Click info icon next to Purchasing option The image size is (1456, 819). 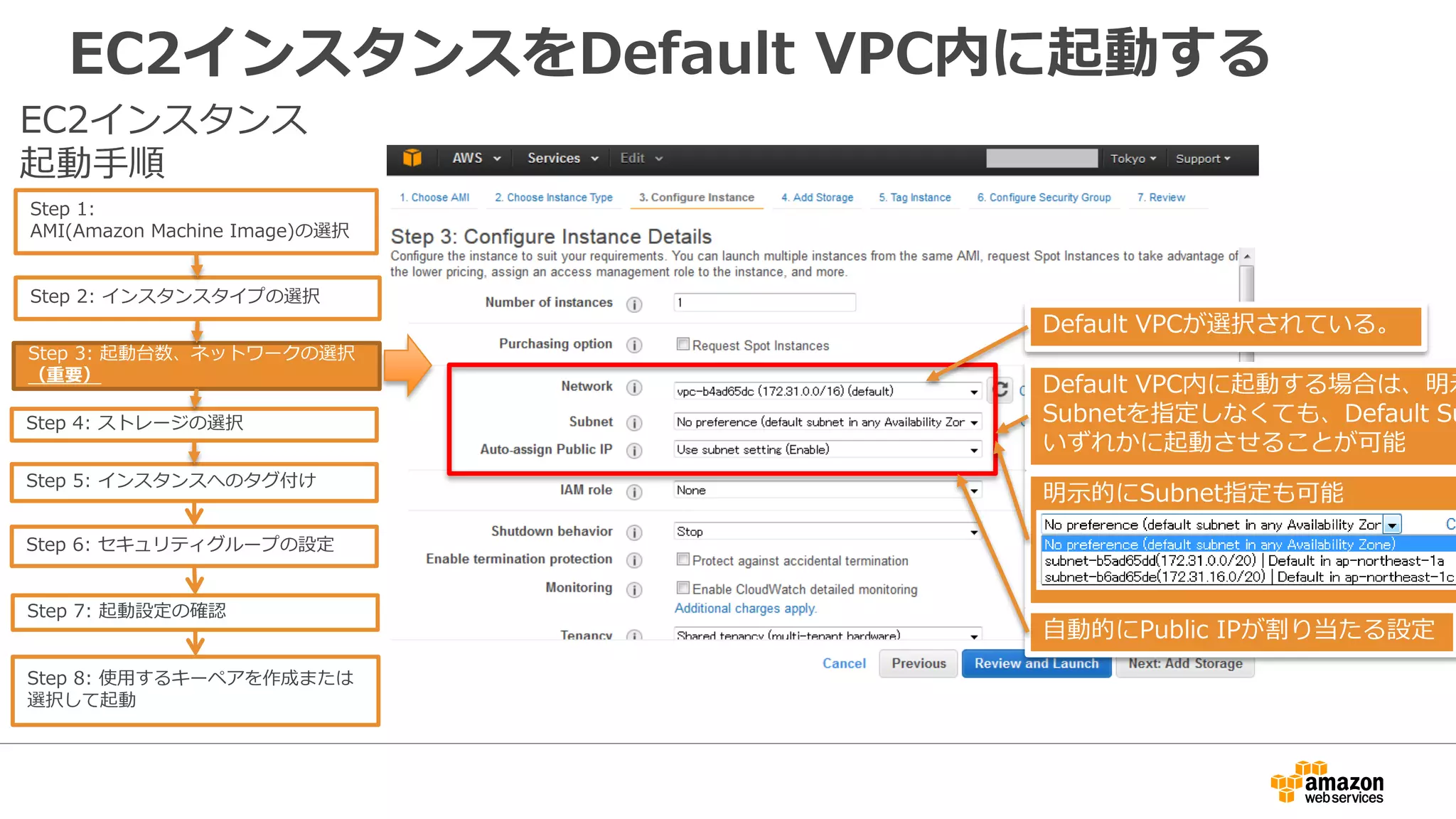pos(634,346)
